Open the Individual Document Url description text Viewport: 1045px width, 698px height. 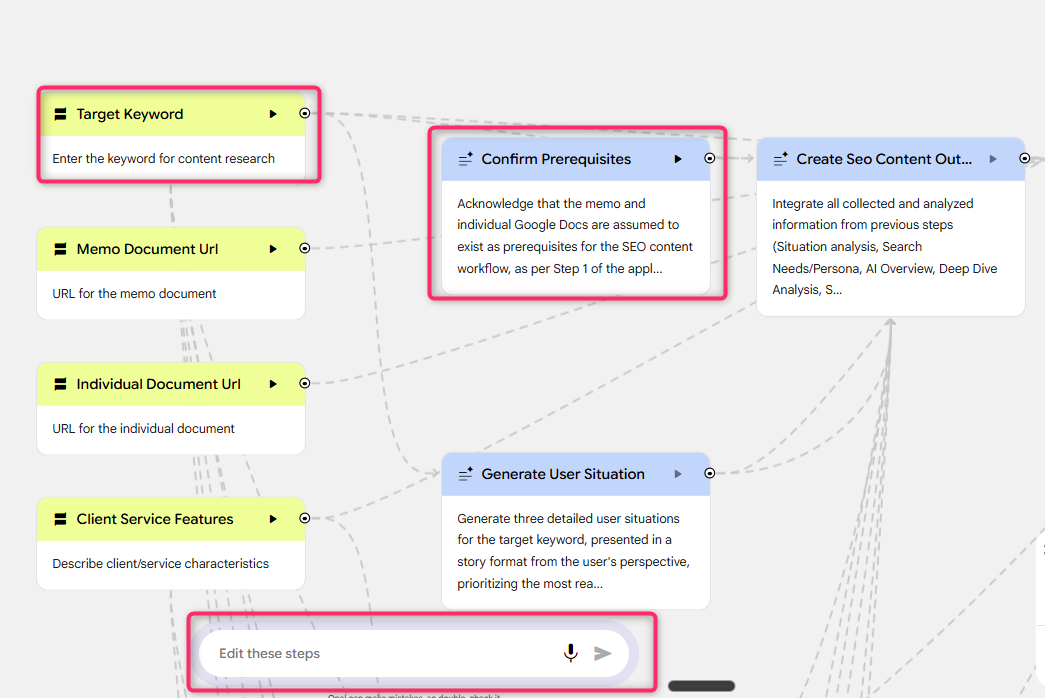click(x=143, y=428)
